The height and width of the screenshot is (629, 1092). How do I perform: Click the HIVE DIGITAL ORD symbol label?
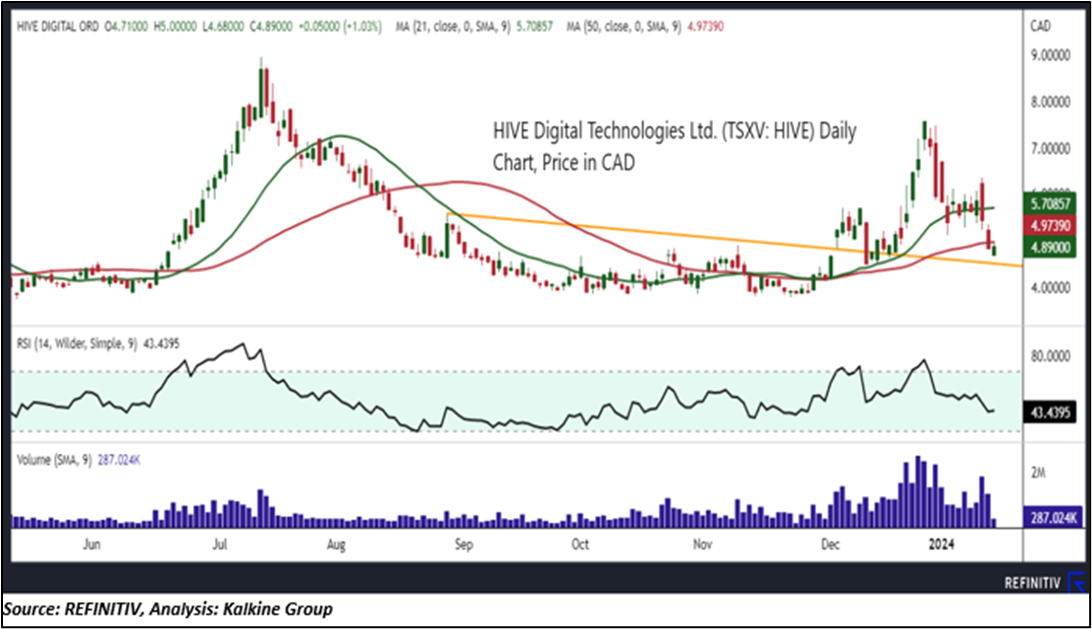pos(58,27)
